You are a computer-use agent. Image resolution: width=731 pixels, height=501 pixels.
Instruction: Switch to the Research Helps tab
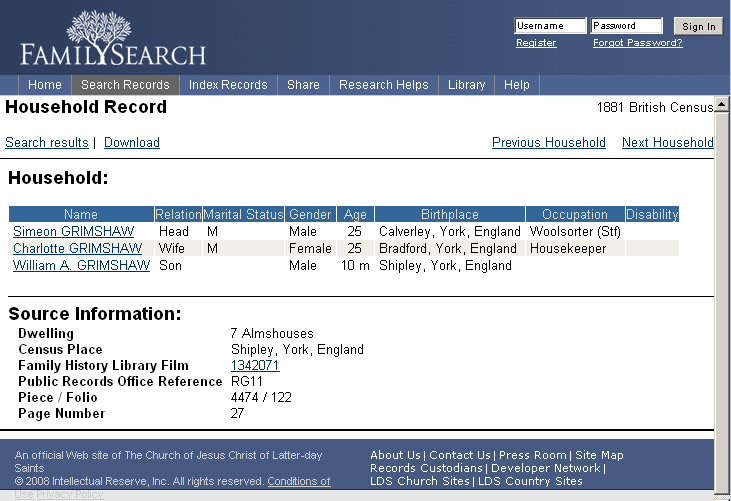[x=383, y=85]
